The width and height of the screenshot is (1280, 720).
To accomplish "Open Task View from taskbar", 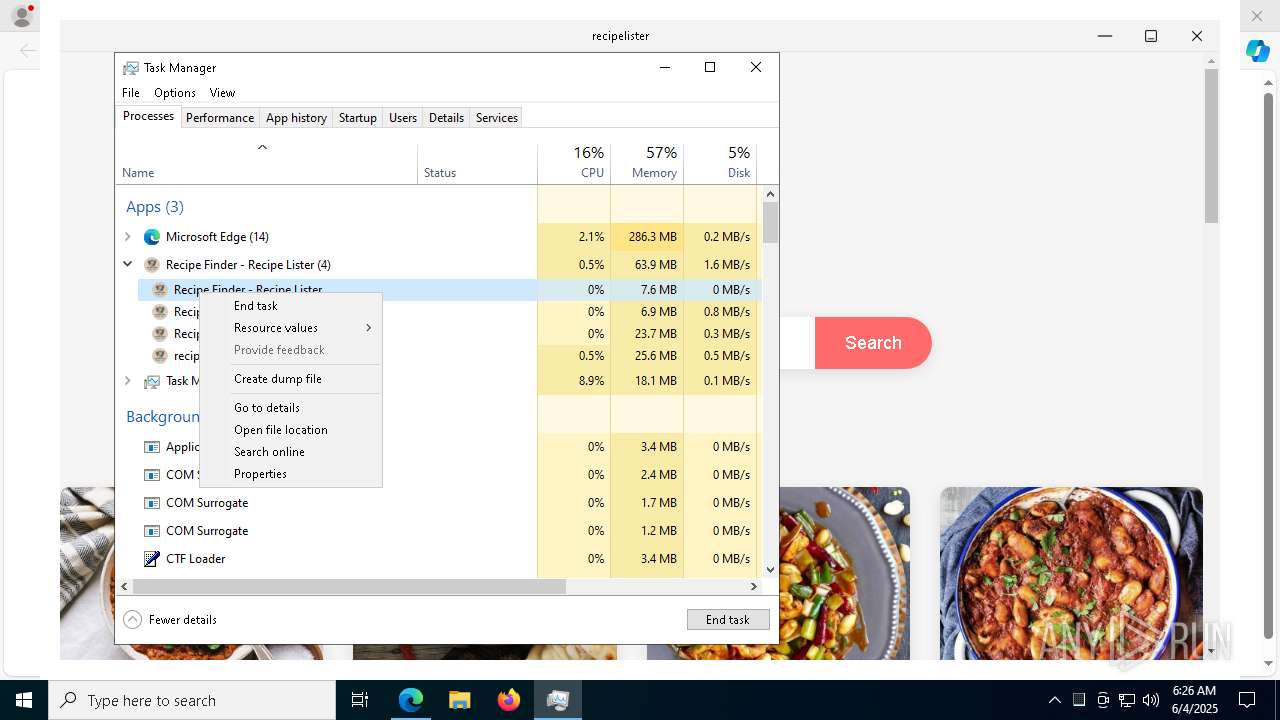I will pyautogui.click(x=360, y=700).
